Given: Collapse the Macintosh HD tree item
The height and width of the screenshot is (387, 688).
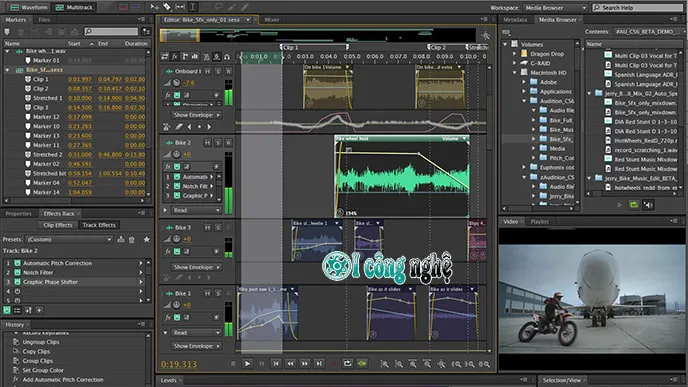Looking at the screenshot, I should point(515,72).
